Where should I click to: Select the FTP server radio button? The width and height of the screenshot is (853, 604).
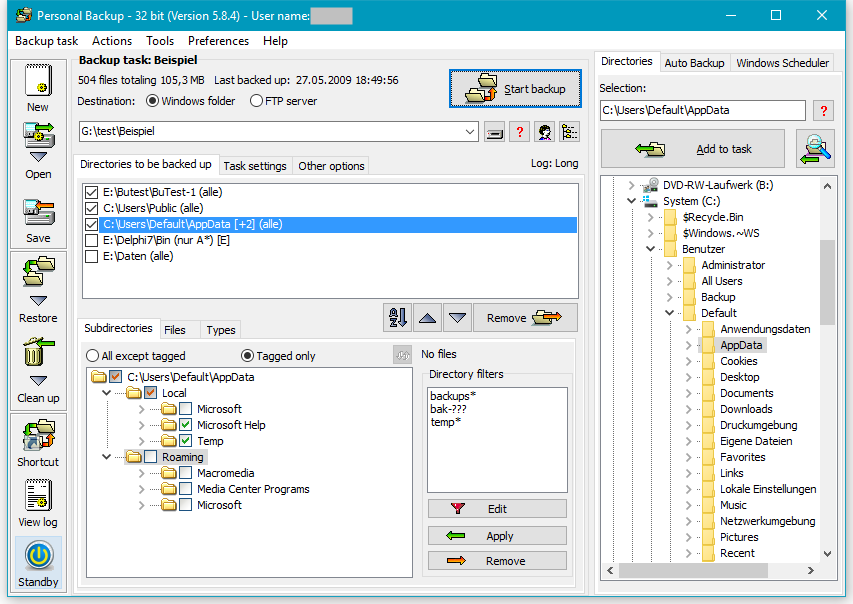256,101
